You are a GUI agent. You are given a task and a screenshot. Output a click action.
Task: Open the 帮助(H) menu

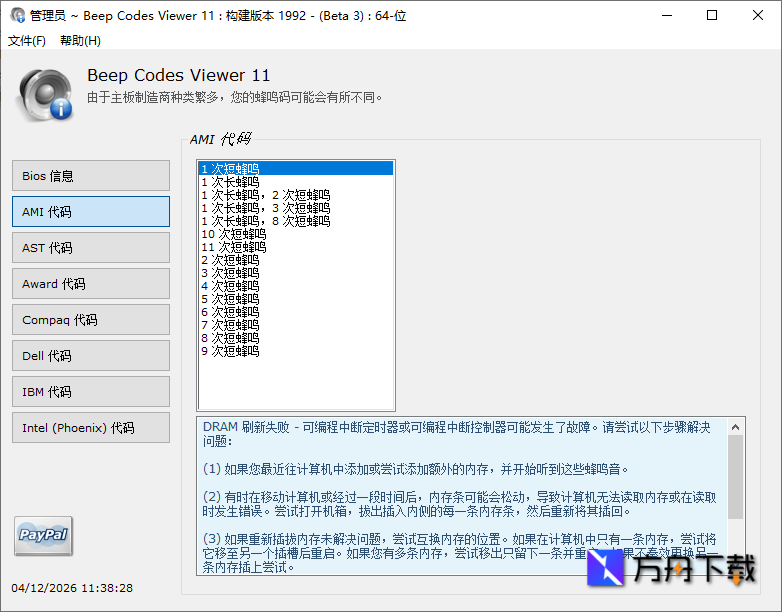click(80, 40)
